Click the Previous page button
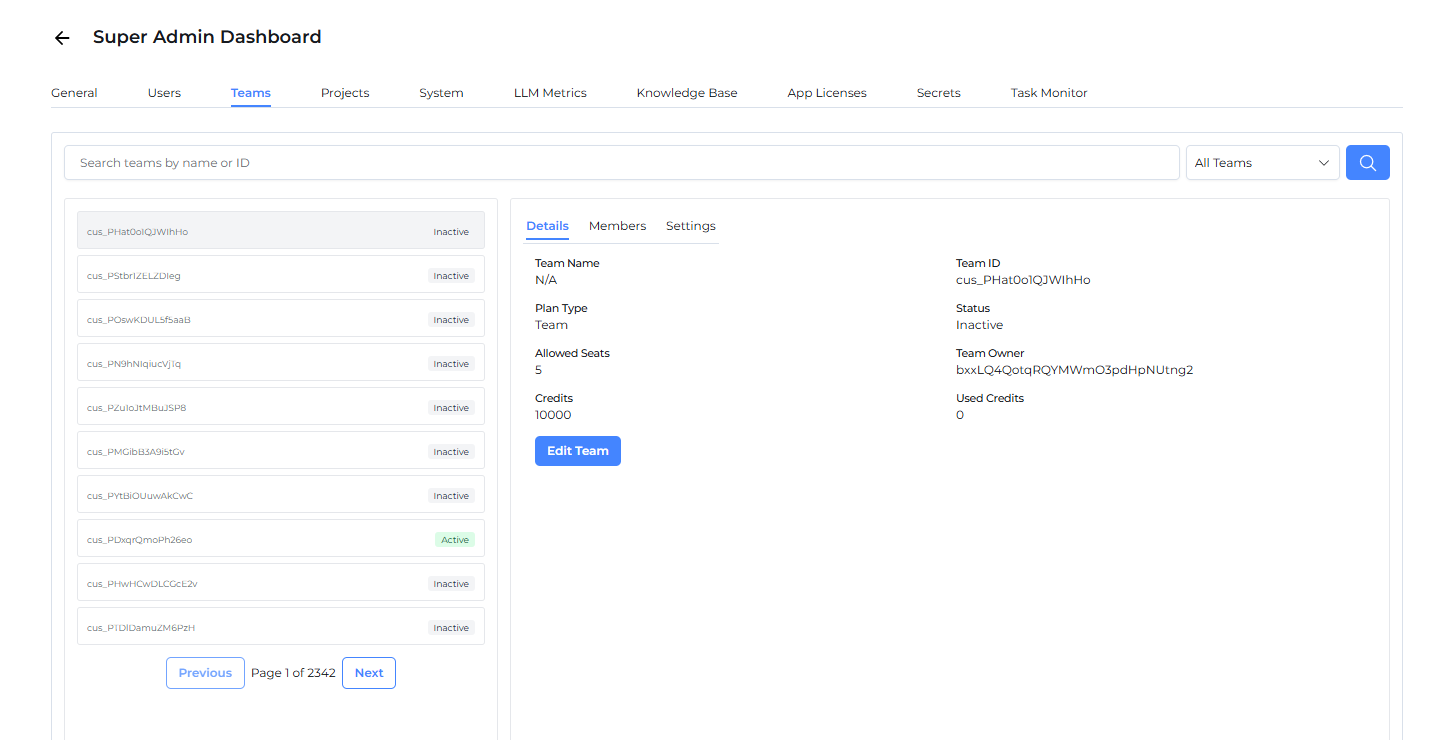1450x740 pixels. [x=205, y=673]
